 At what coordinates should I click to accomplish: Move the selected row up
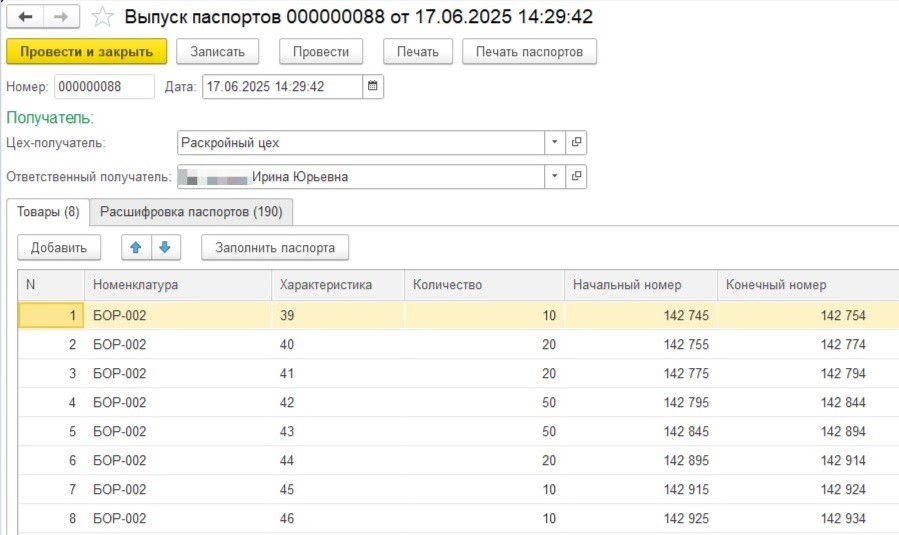point(134,247)
